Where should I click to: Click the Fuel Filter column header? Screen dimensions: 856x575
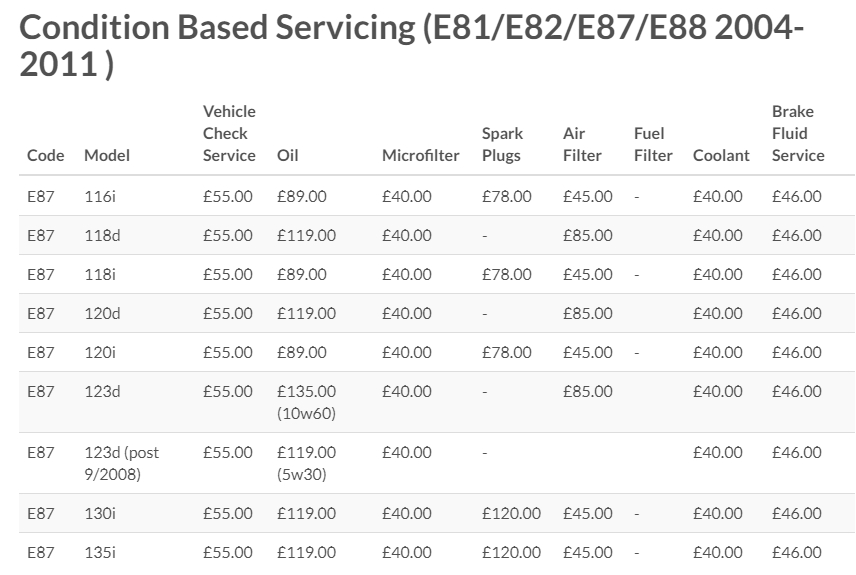click(x=653, y=144)
